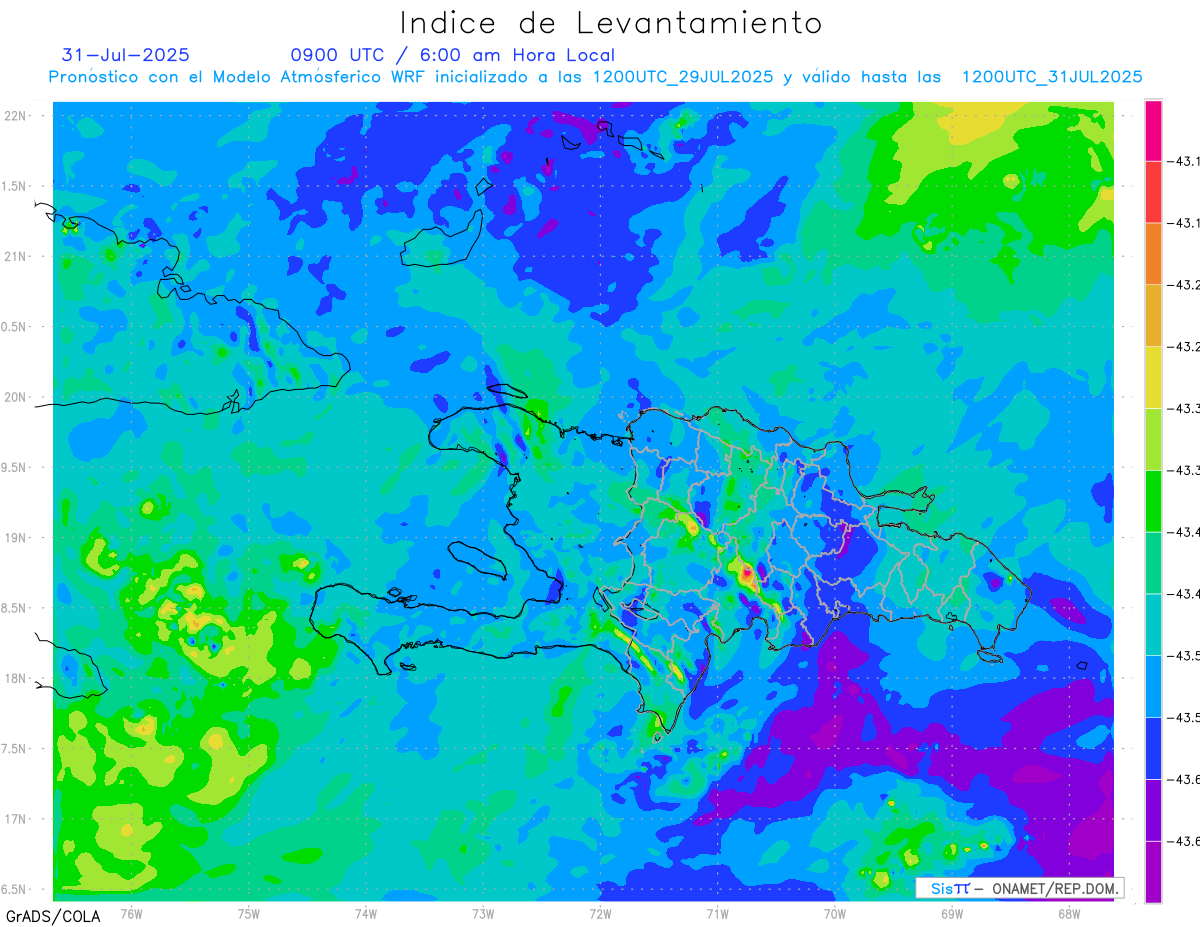The height and width of the screenshot is (927, 1200).
Task: Pick the bright yellow legend band
Action: (x=1153, y=377)
